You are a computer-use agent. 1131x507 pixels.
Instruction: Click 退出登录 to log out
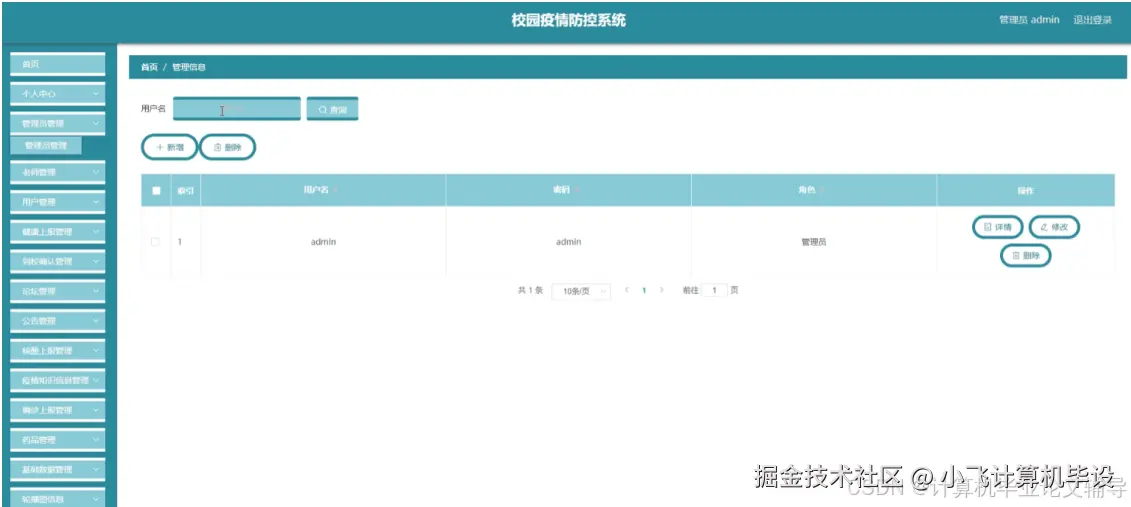coord(1092,20)
